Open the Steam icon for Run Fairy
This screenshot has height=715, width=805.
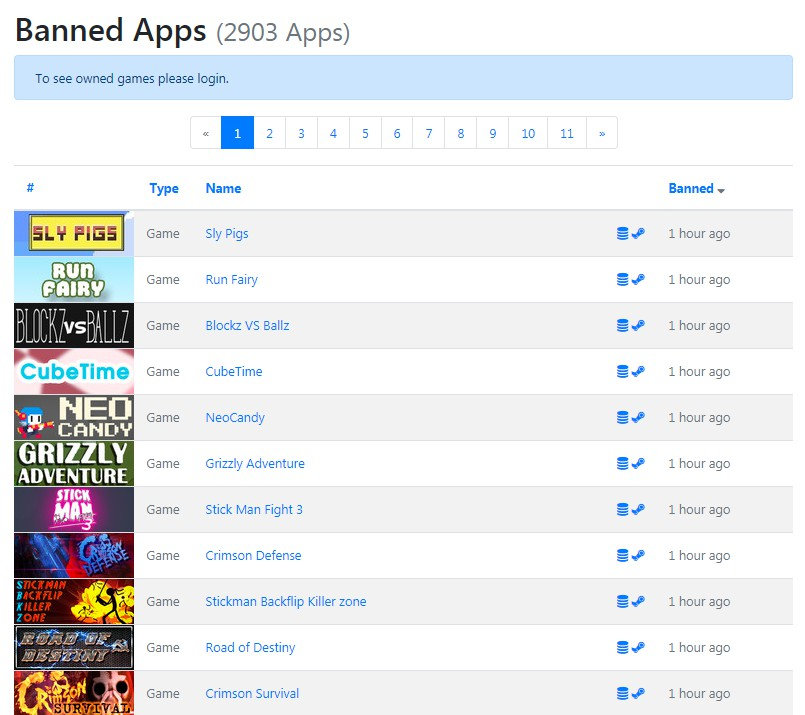tap(638, 280)
